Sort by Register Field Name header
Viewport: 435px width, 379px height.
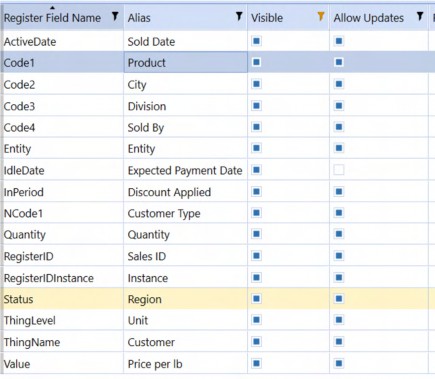tap(52, 18)
